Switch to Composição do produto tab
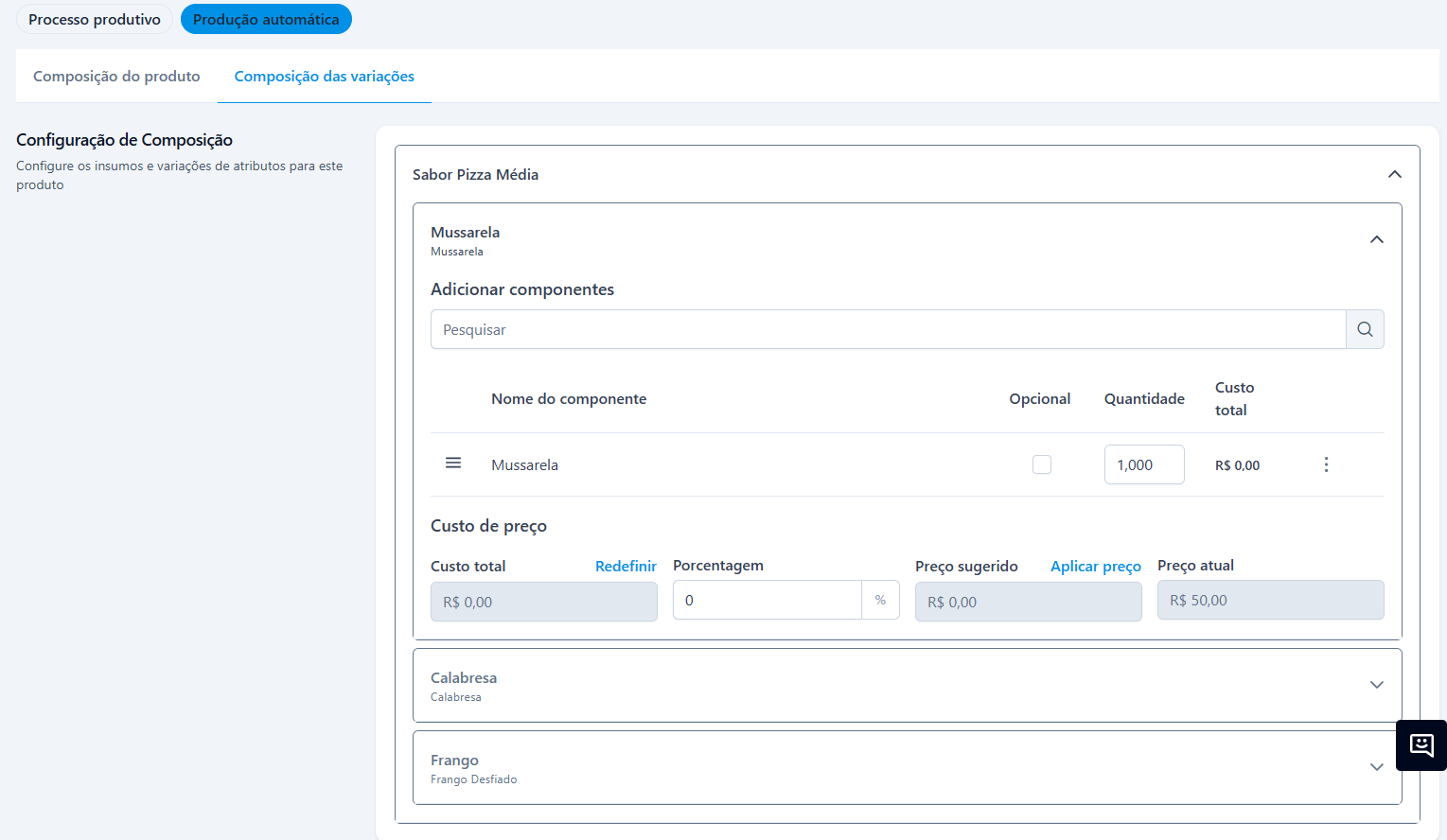The image size is (1447, 840). [x=116, y=77]
